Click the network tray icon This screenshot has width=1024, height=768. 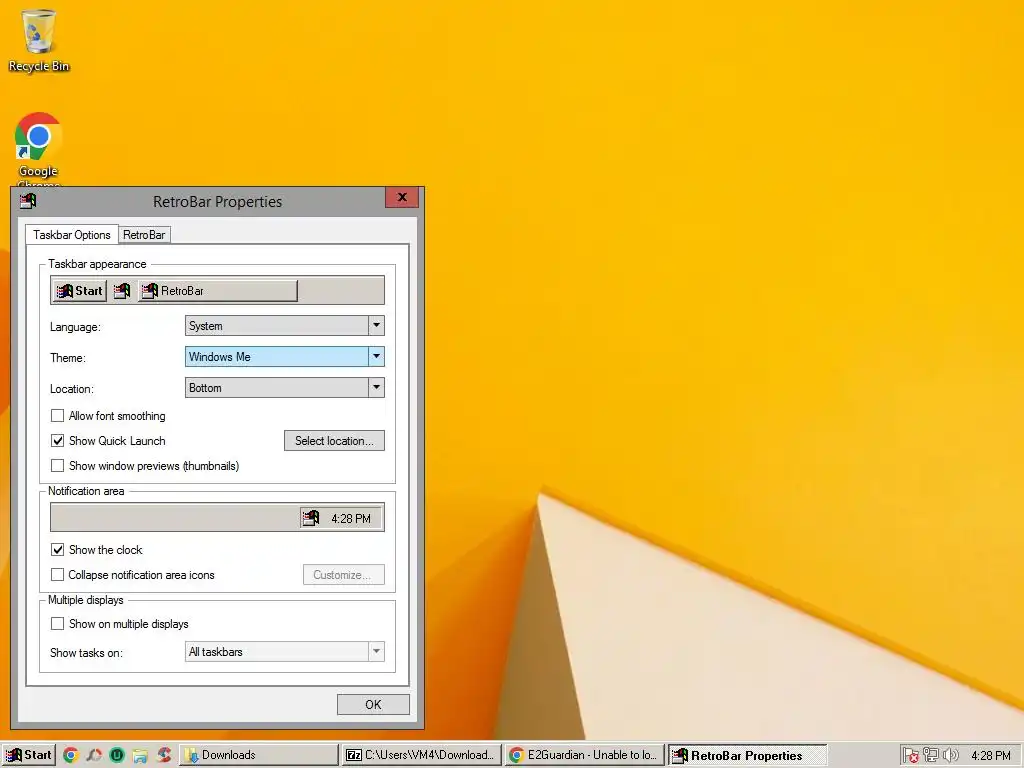(x=931, y=756)
